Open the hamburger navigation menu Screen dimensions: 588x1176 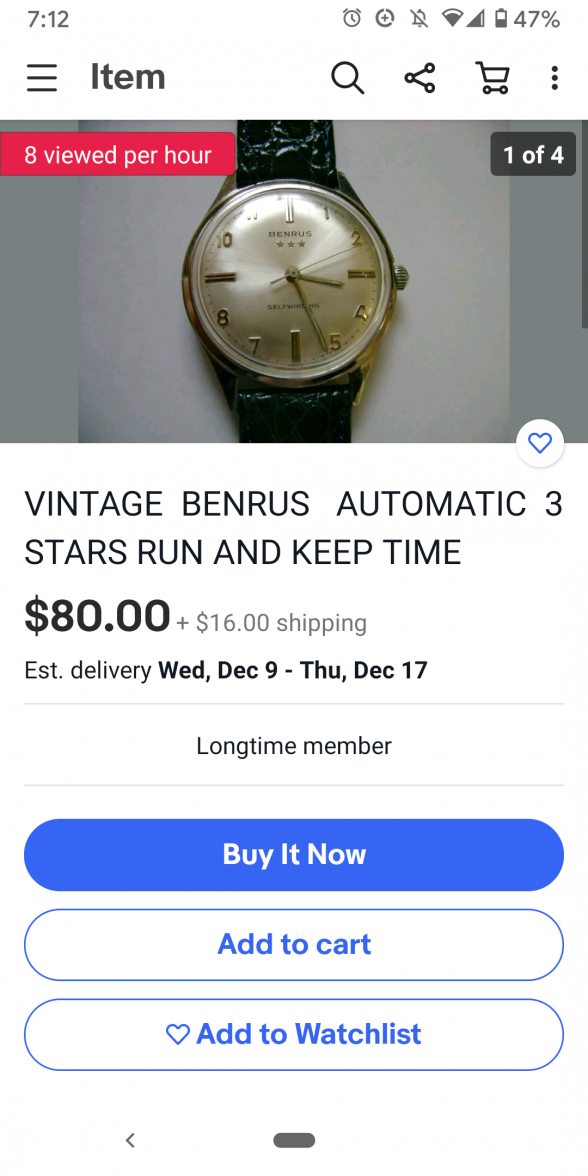click(42, 77)
